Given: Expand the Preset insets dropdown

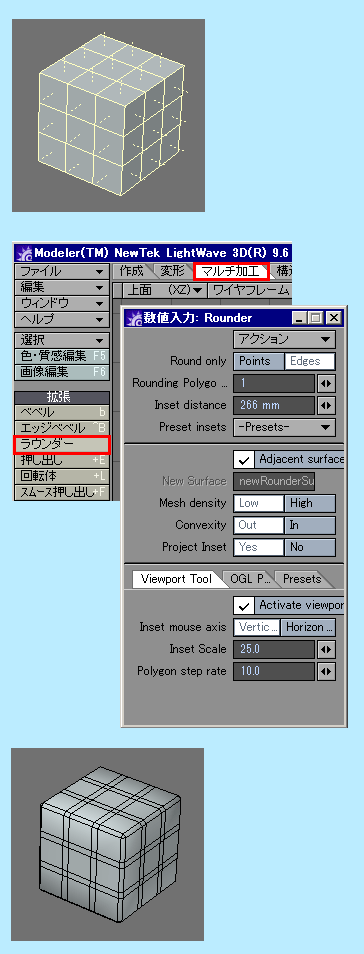Looking at the screenshot, I should tap(284, 427).
